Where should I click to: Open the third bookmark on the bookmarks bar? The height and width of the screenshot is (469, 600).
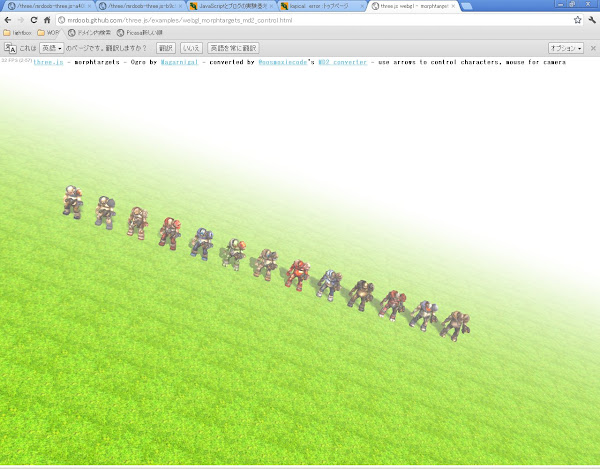[x=90, y=33]
